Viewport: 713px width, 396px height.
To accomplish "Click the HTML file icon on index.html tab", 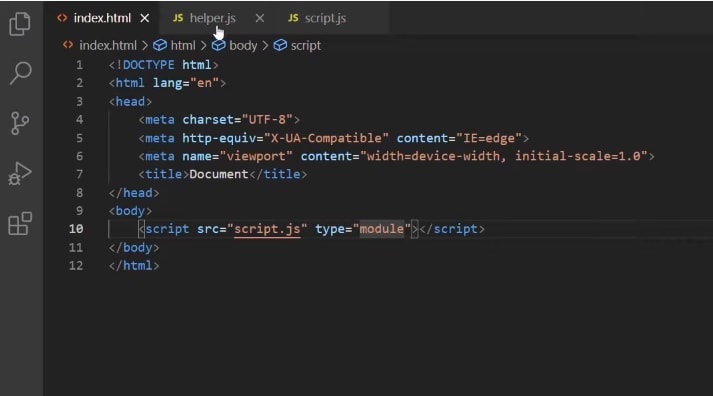I will pyautogui.click(x=62, y=18).
